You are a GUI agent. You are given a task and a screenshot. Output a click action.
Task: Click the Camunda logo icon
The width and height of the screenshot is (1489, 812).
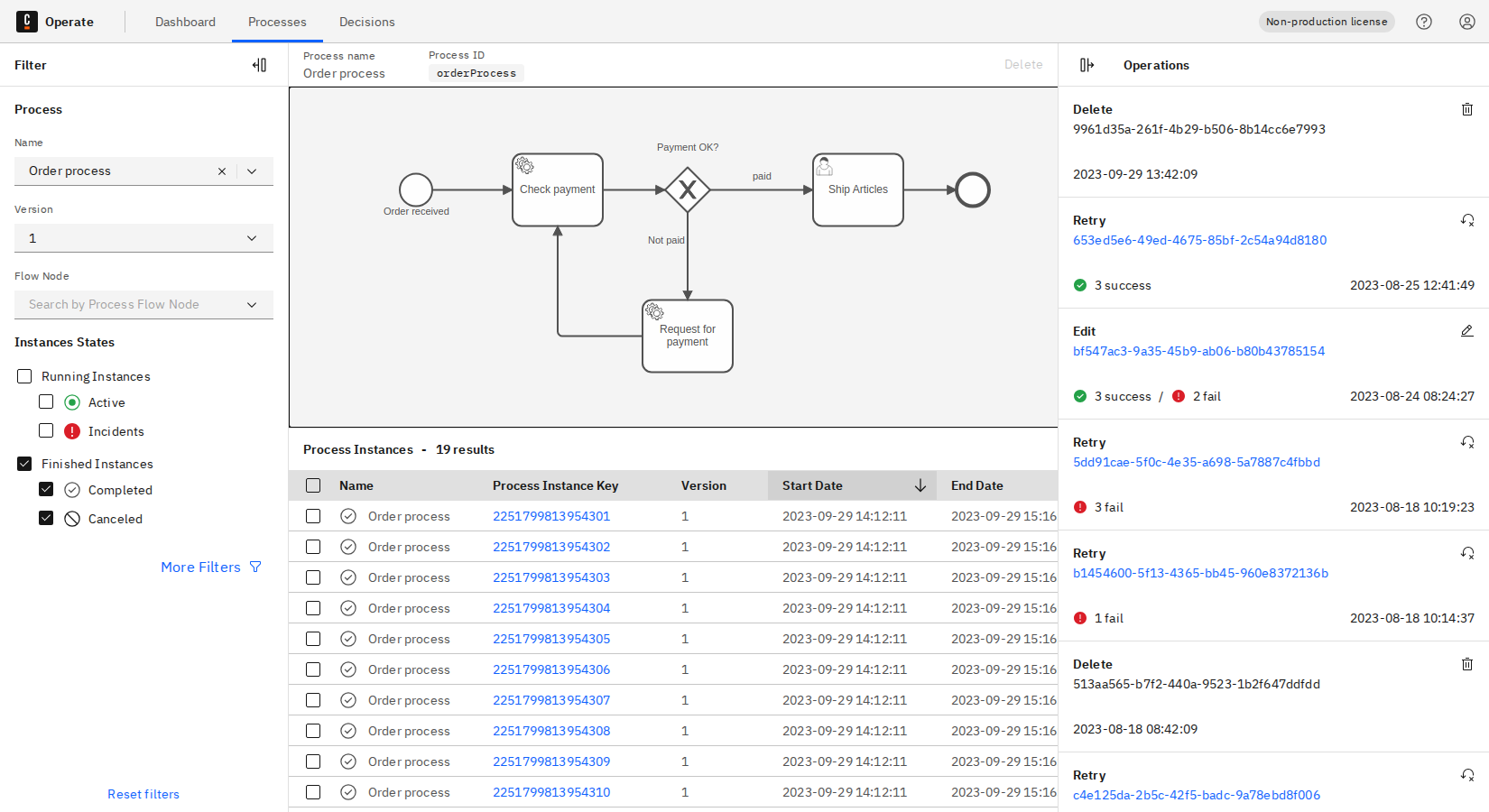[x=27, y=22]
